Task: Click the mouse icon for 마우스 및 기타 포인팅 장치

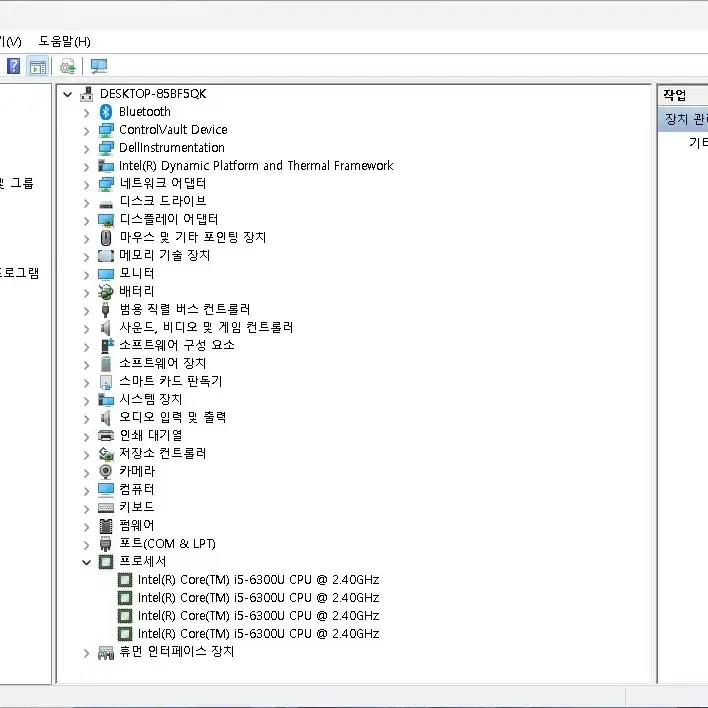Action: click(106, 238)
